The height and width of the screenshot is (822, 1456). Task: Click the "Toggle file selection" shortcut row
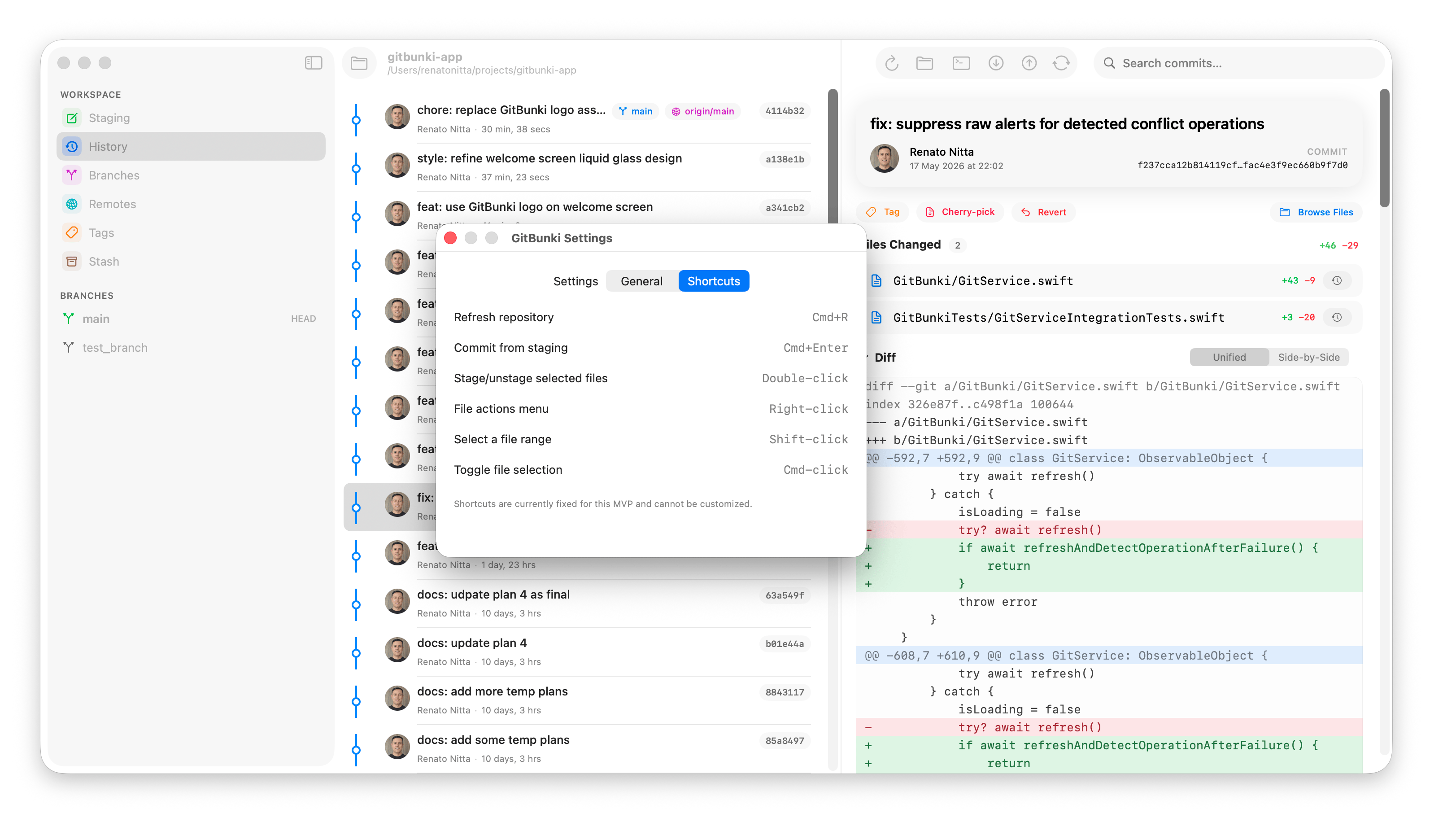[650, 470]
